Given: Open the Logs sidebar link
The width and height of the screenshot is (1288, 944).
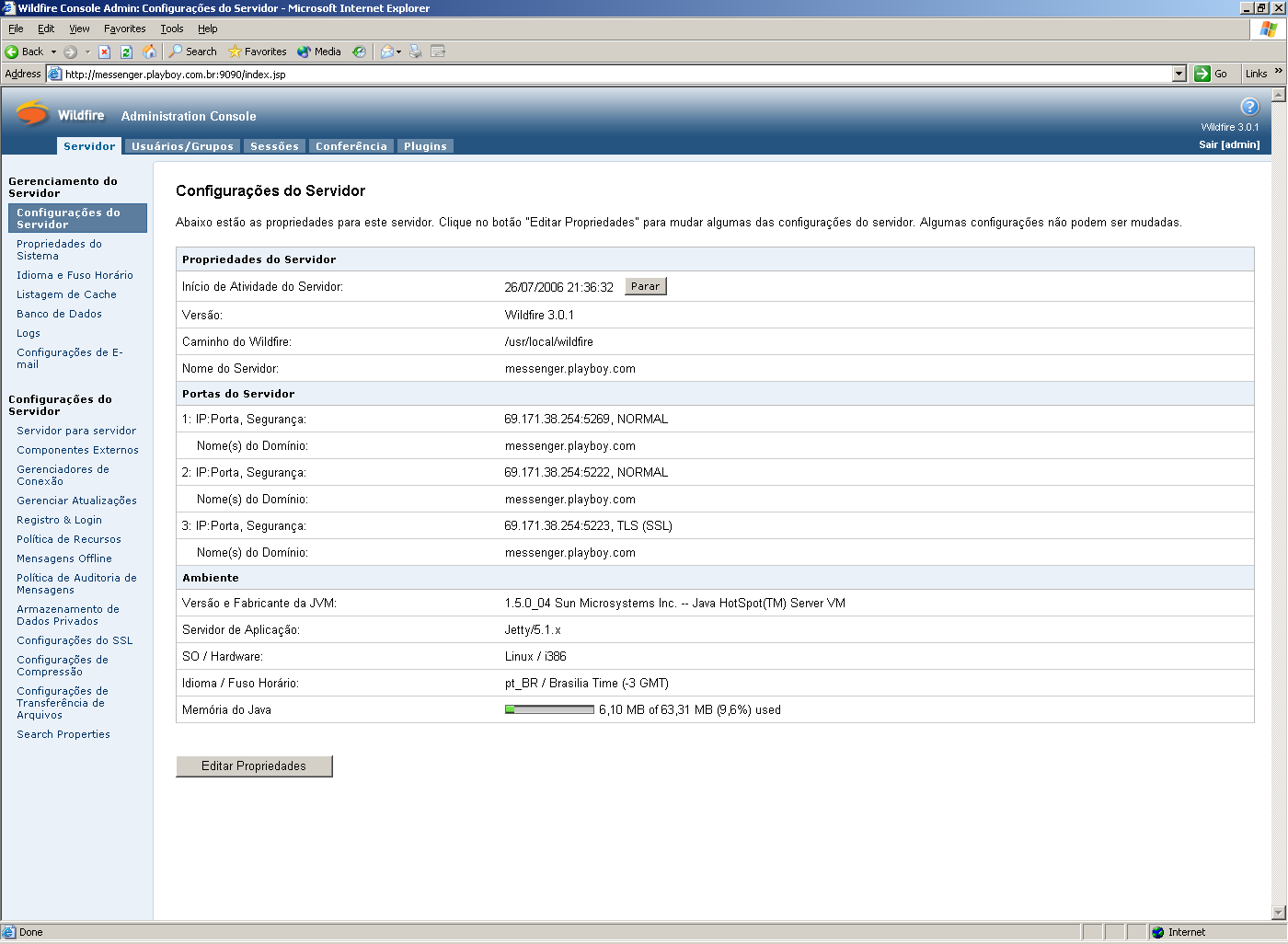Looking at the screenshot, I should pyautogui.click(x=29, y=333).
